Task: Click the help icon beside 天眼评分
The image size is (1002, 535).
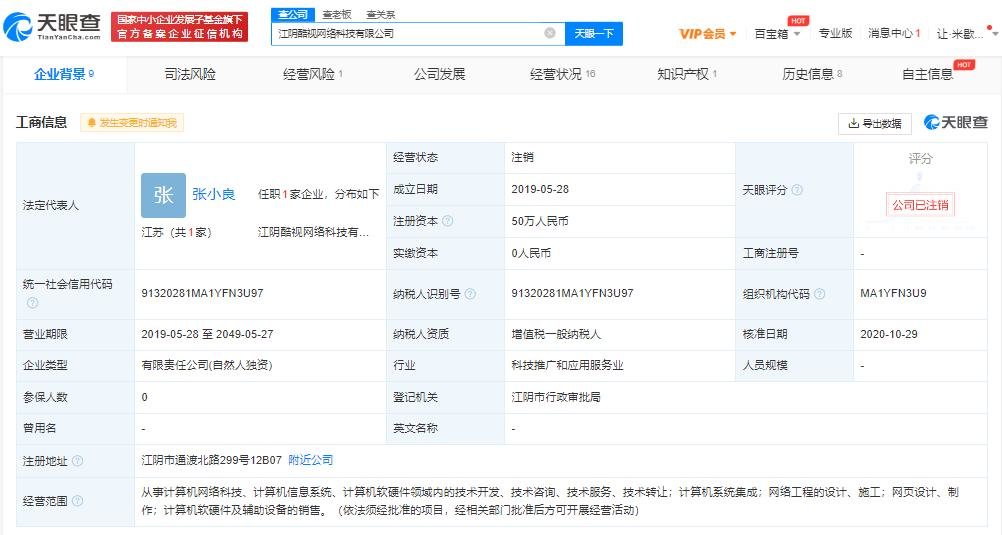Action: [797, 190]
